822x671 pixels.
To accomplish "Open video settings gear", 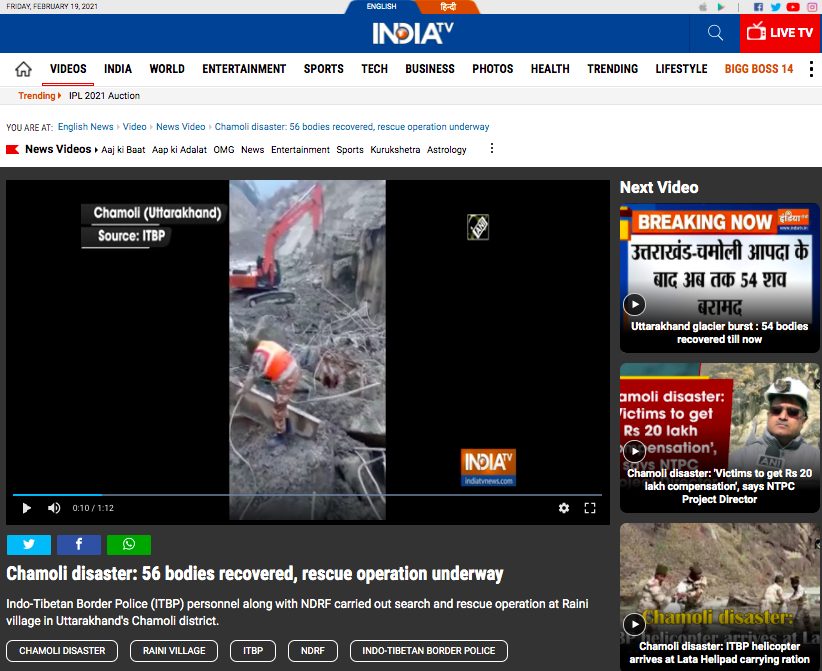I will click(564, 508).
